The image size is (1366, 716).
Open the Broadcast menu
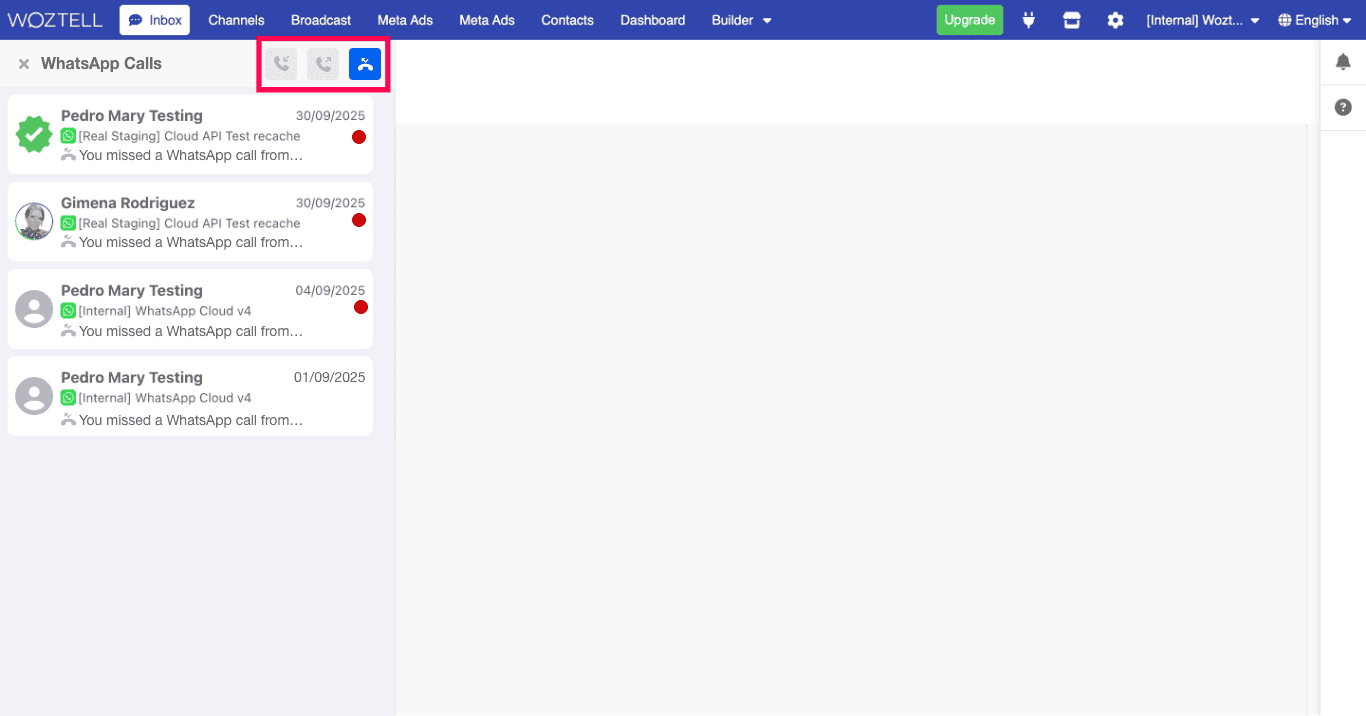pyautogui.click(x=321, y=20)
